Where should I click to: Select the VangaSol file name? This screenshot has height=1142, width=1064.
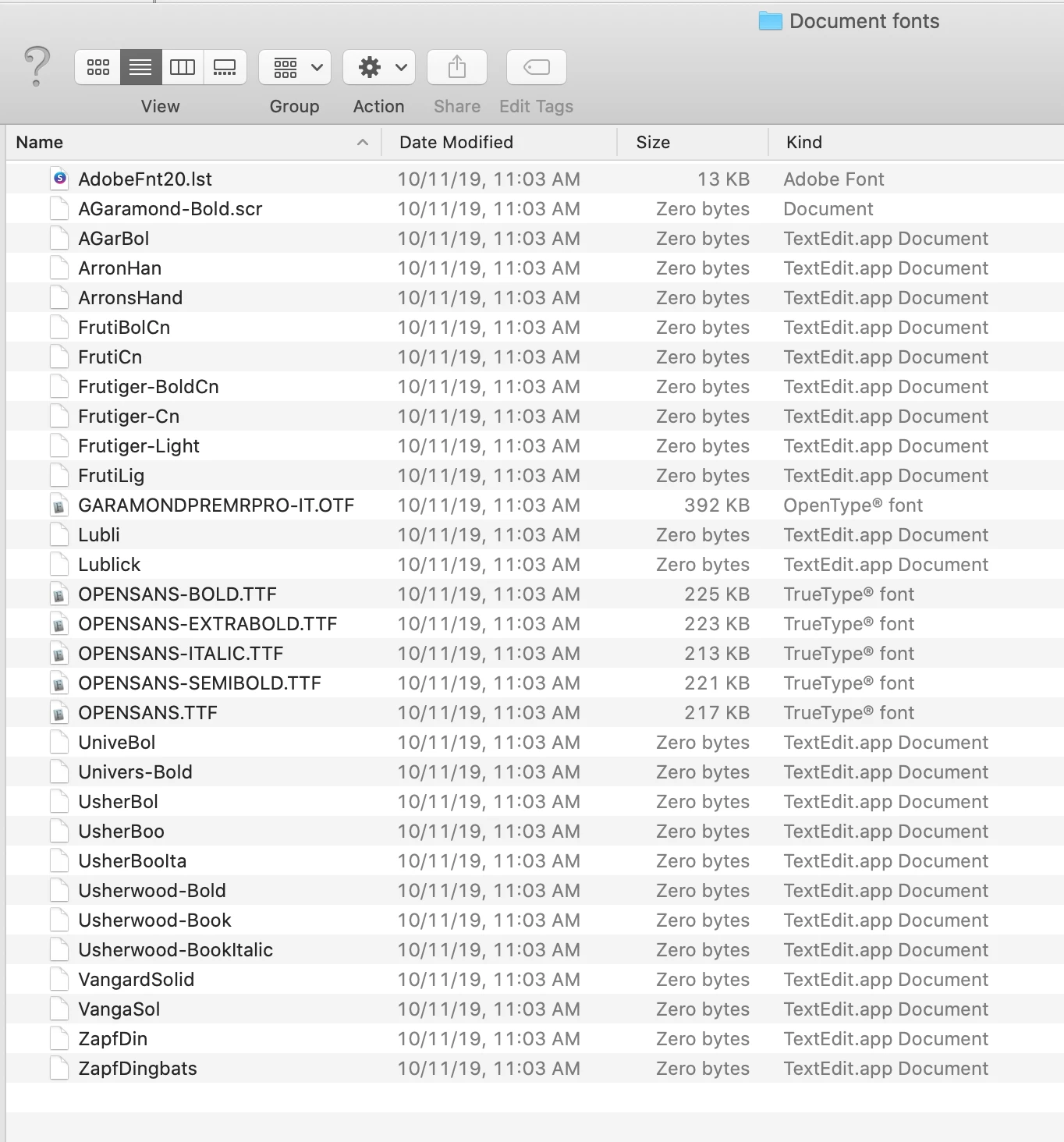(x=119, y=1009)
